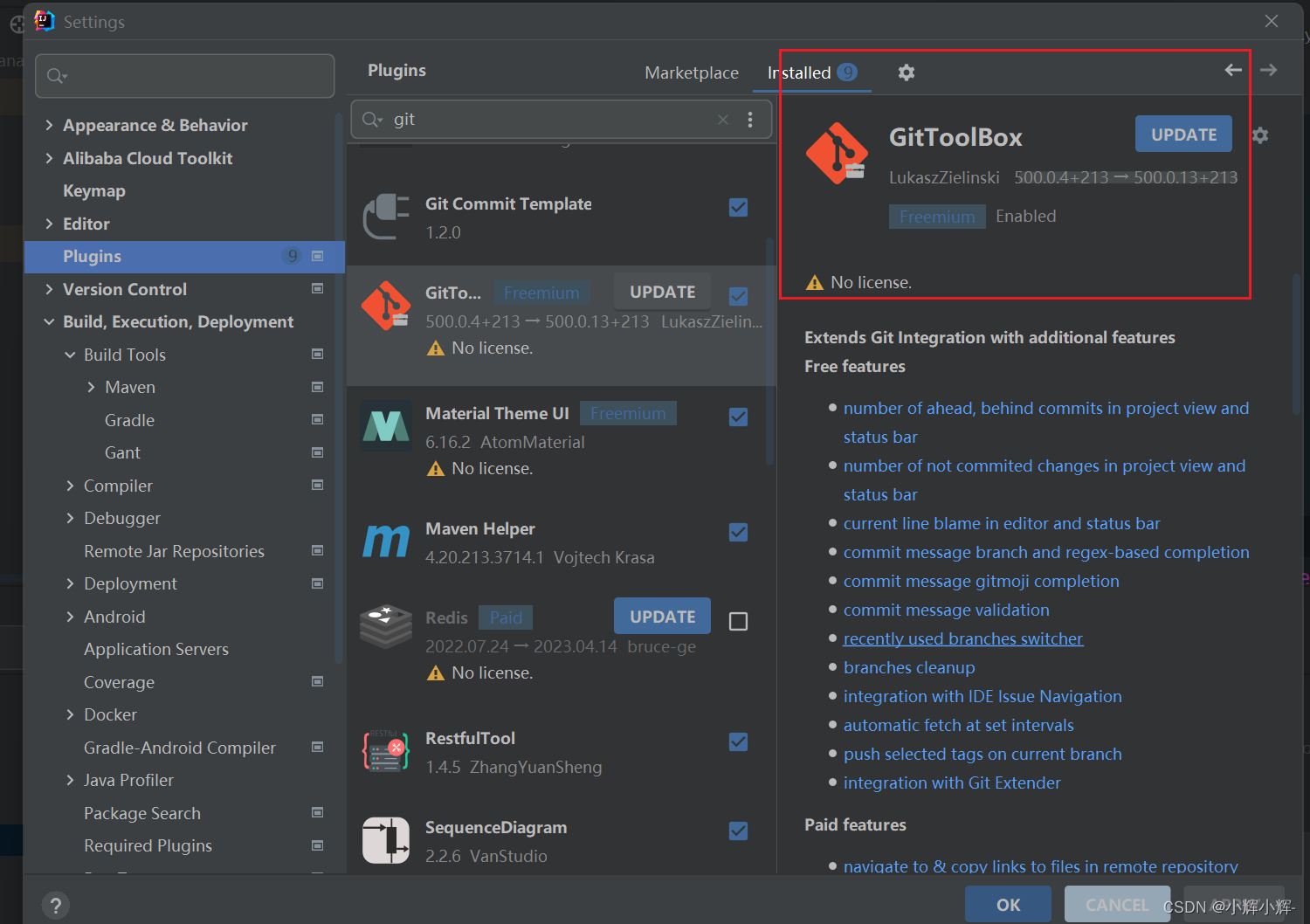1310x924 pixels.
Task: Click the CANCEL button
Action: (x=1117, y=905)
